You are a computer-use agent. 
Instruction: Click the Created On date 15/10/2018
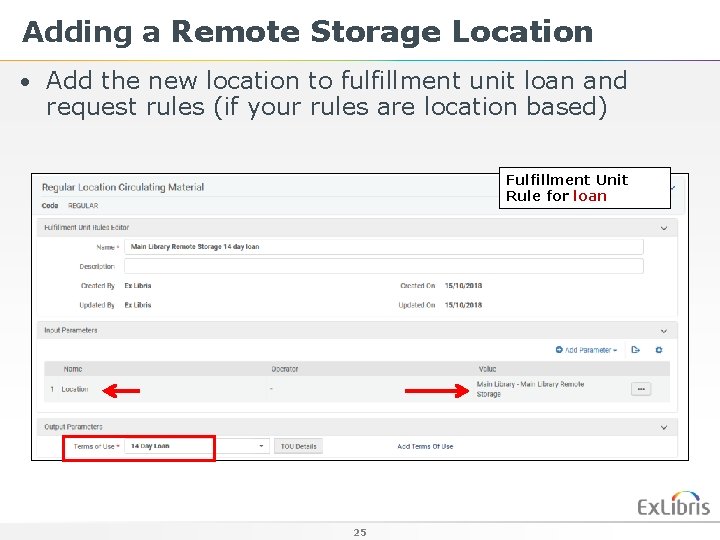pyautogui.click(x=463, y=286)
